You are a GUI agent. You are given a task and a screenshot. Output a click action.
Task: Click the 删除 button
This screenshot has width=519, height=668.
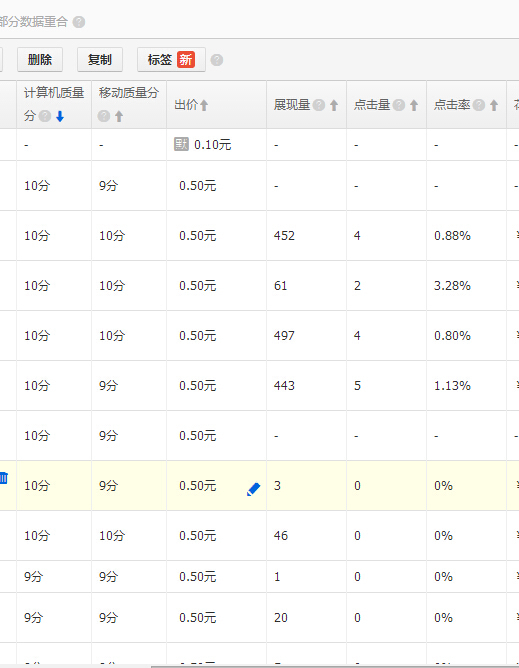coord(40,60)
